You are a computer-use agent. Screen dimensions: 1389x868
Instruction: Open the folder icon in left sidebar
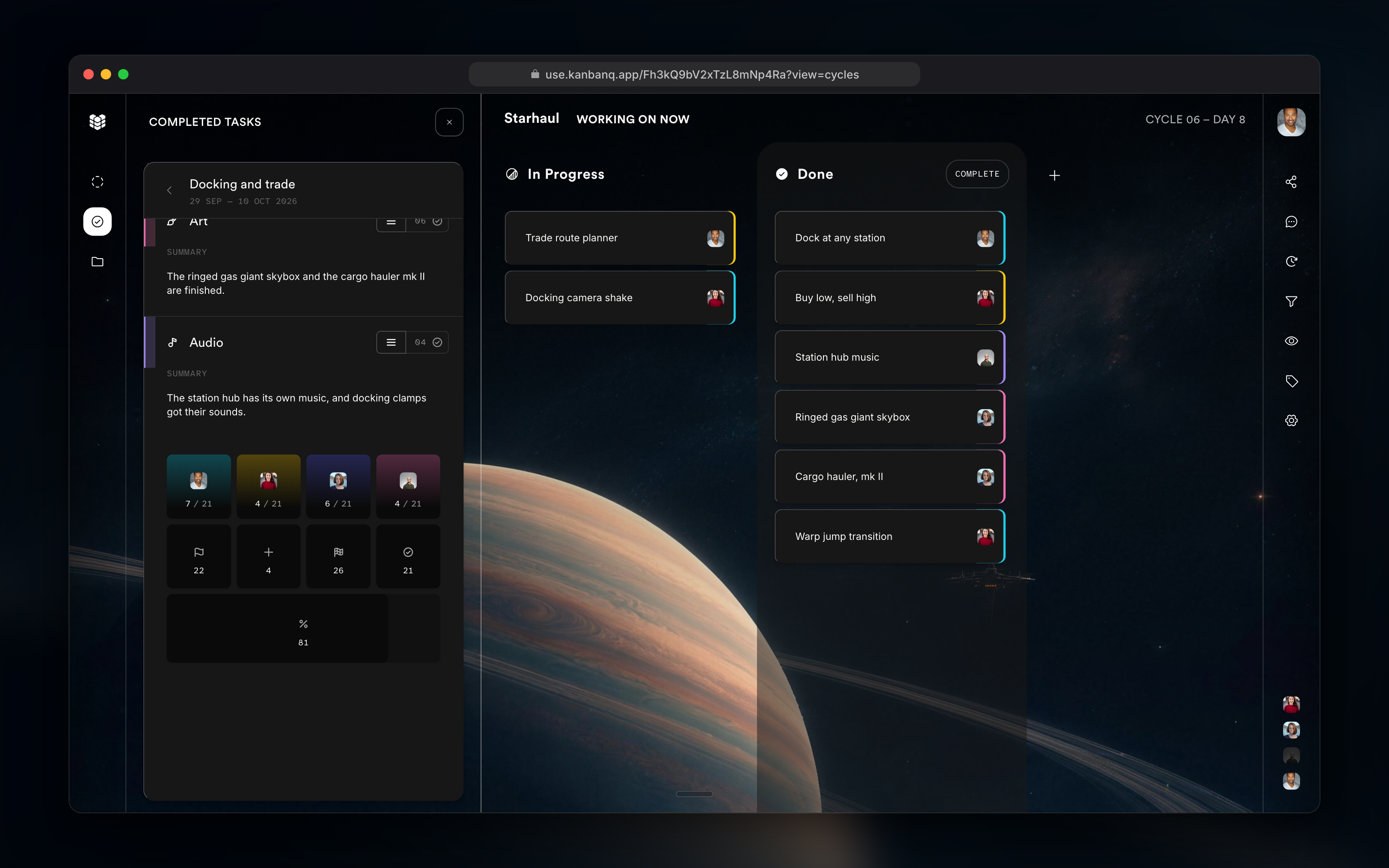pyautogui.click(x=98, y=262)
